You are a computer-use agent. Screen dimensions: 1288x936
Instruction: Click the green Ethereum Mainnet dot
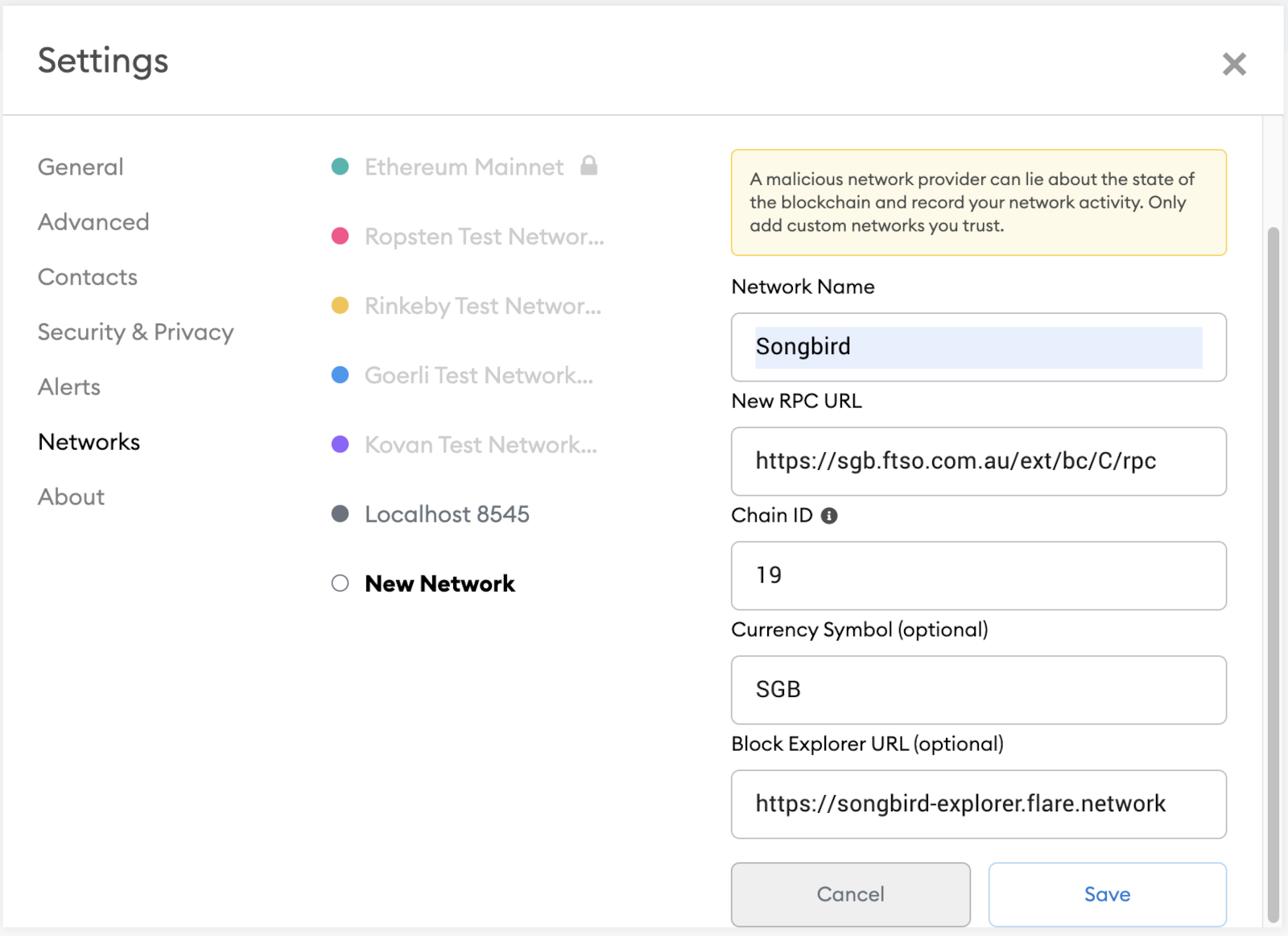pyautogui.click(x=340, y=167)
